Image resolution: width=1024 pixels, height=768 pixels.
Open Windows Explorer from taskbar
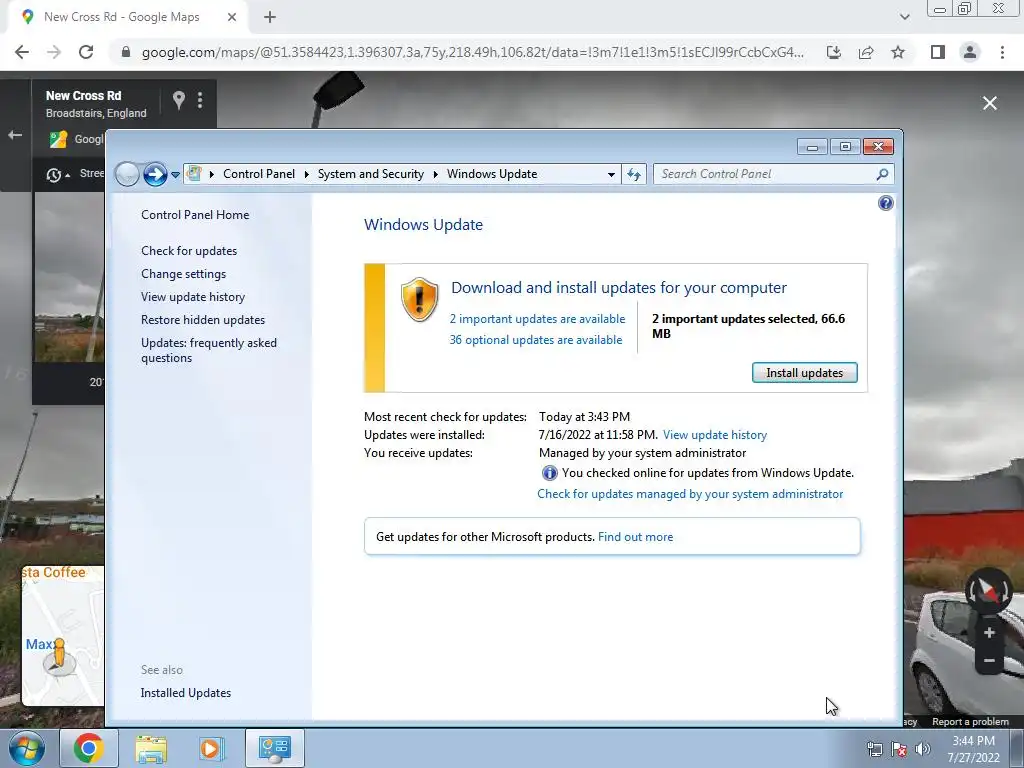(151, 748)
